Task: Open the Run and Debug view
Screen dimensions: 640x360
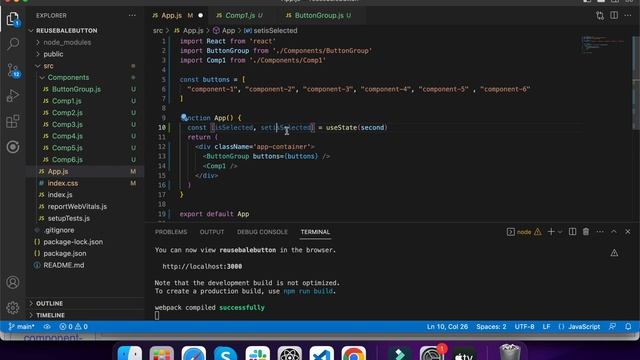Action: 13,96
